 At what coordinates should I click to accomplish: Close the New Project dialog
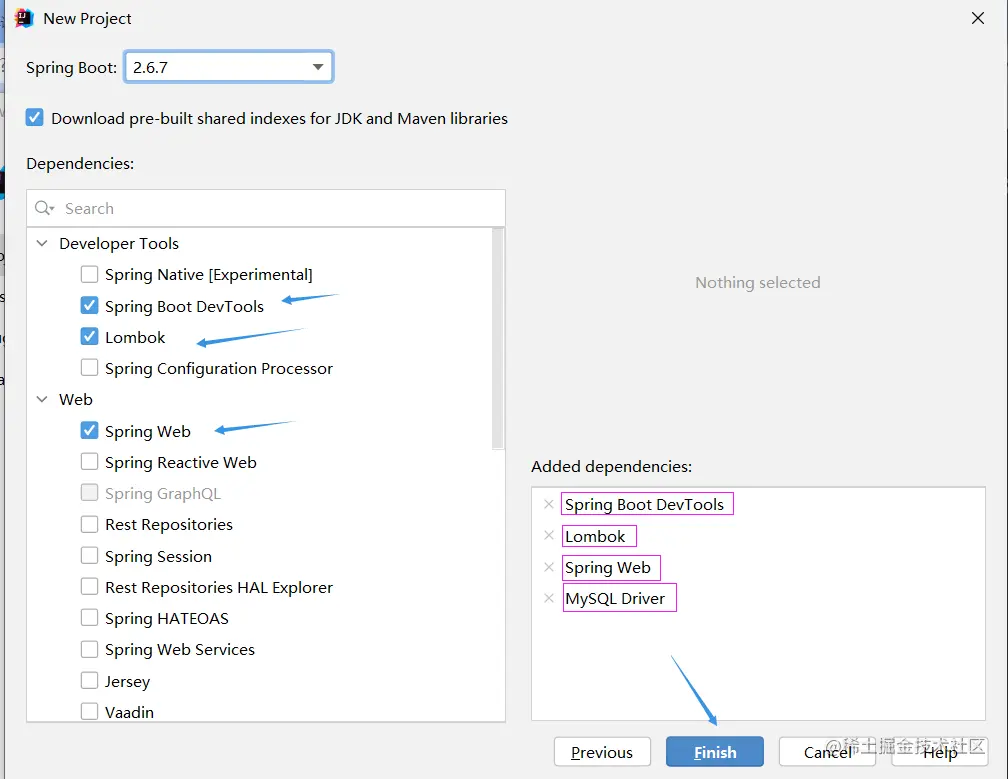(978, 18)
